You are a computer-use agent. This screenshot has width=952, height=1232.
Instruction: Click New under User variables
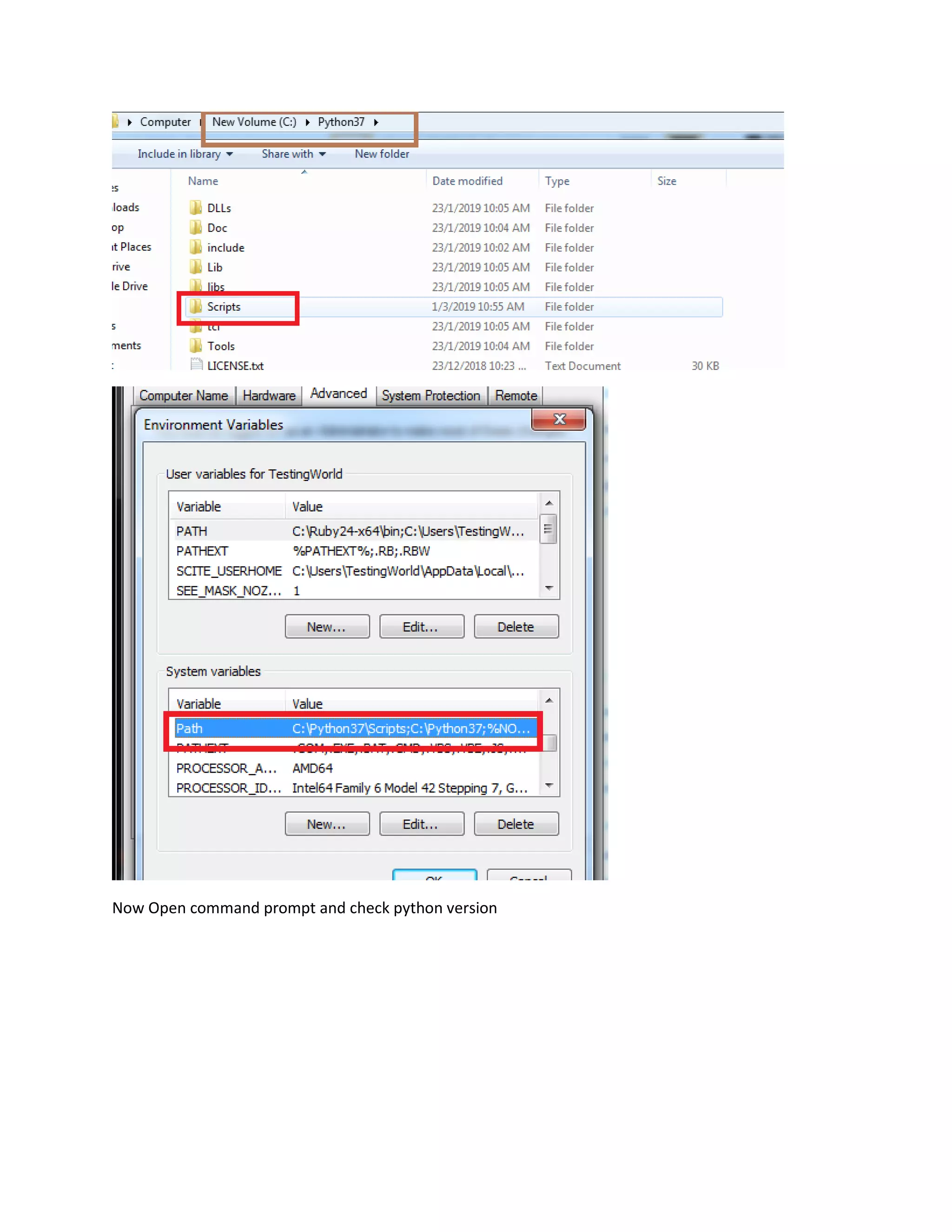[327, 627]
